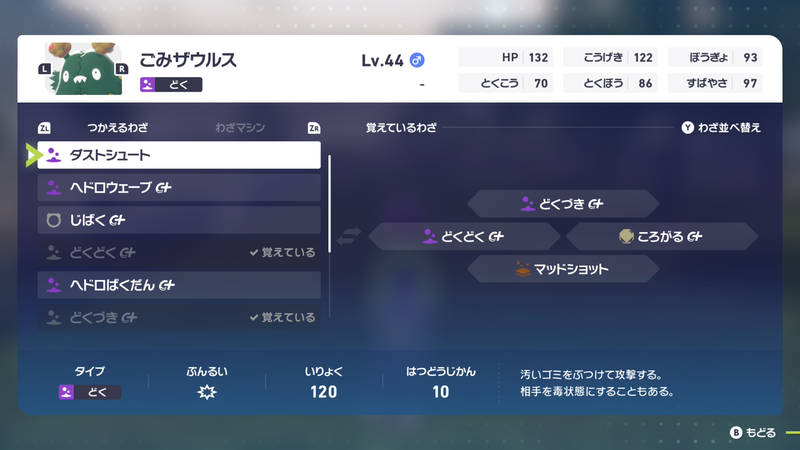
Task: Click the ZL button icon
Action: 44,129
